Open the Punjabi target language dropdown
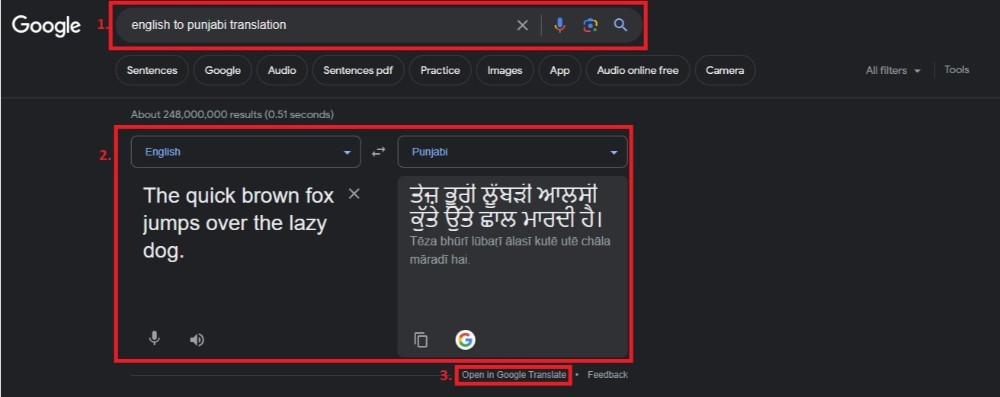The width and height of the screenshot is (1000, 397). tap(512, 152)
